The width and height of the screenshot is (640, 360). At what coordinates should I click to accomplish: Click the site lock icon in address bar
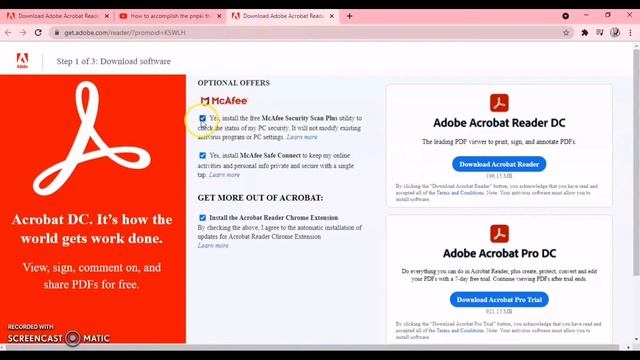pos(57,33)
